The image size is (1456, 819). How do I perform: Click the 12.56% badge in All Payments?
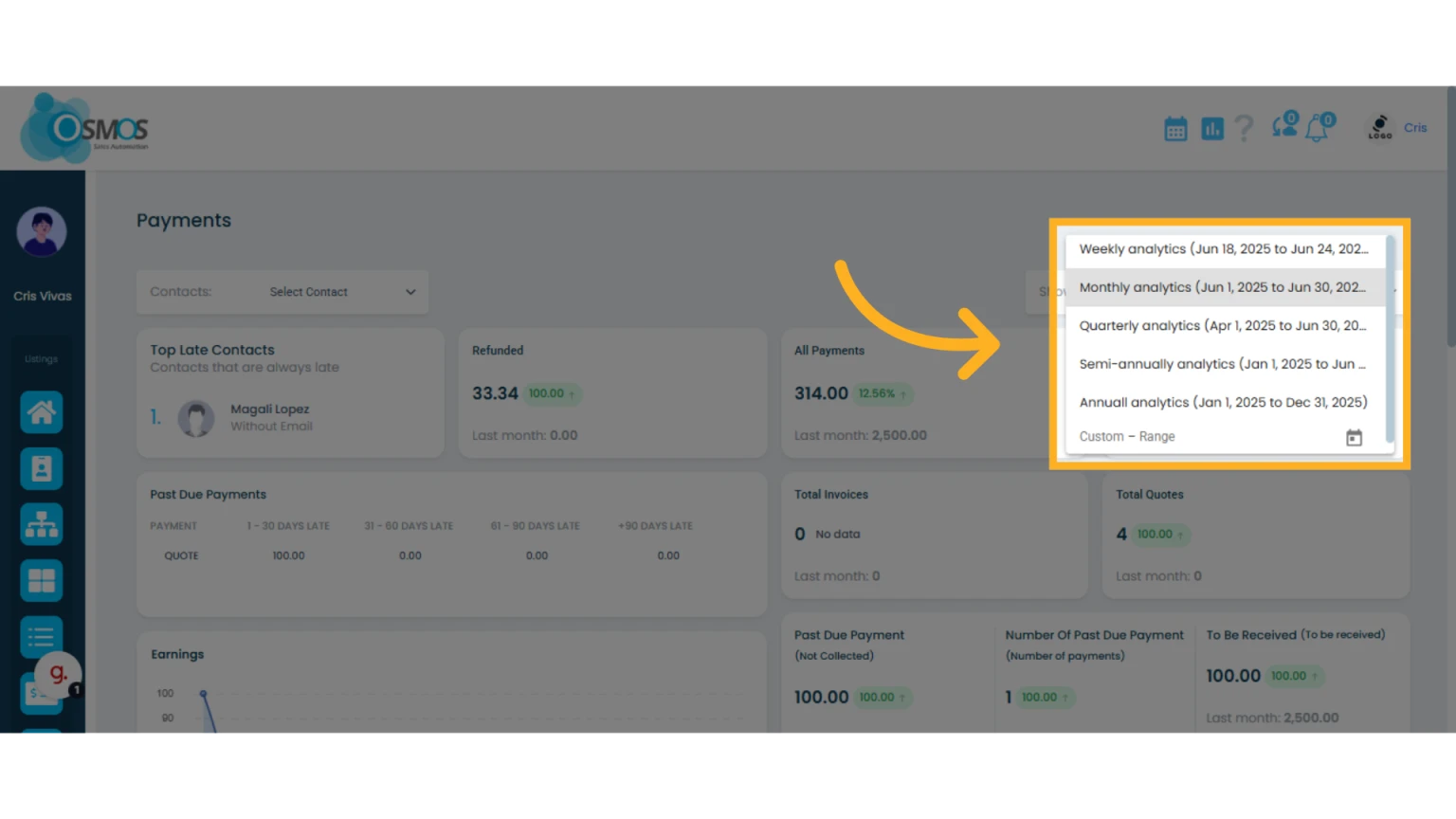coord(882,393)
